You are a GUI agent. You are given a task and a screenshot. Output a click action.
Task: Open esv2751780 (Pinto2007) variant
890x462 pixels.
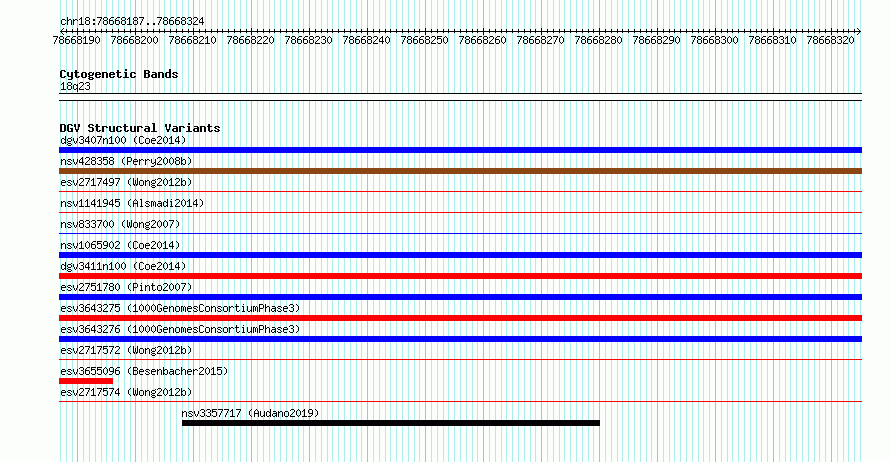[126, 287]
